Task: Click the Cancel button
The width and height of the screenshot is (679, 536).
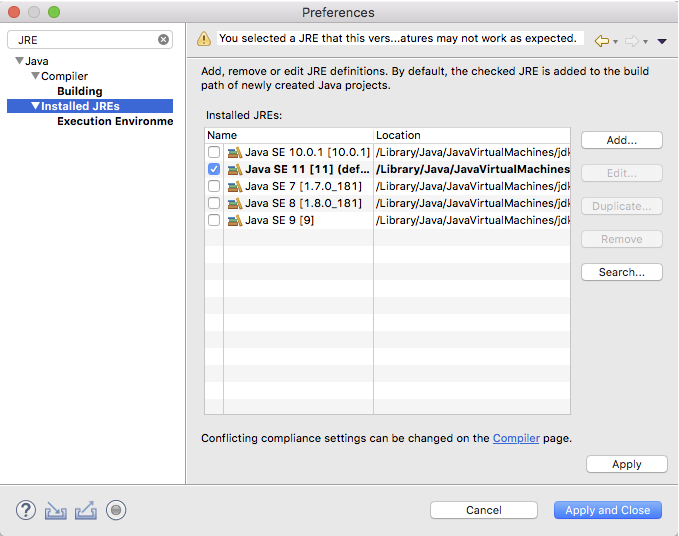Action: pos(484,510)
